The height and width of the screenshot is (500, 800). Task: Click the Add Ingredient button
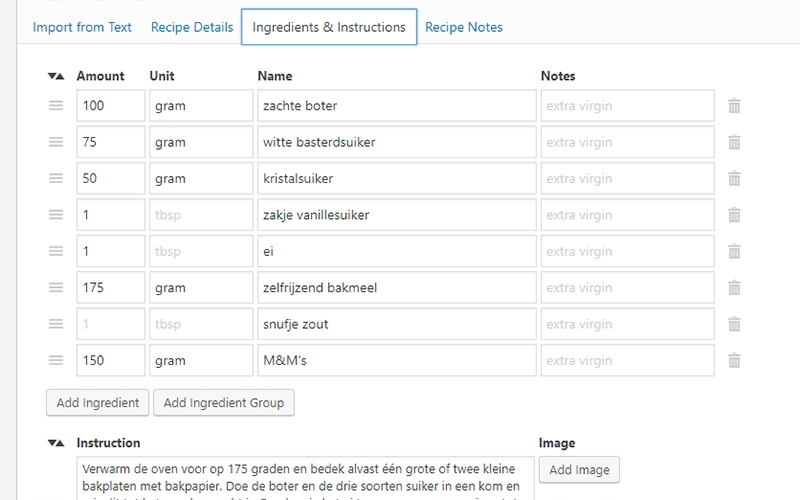coord(97,403)
